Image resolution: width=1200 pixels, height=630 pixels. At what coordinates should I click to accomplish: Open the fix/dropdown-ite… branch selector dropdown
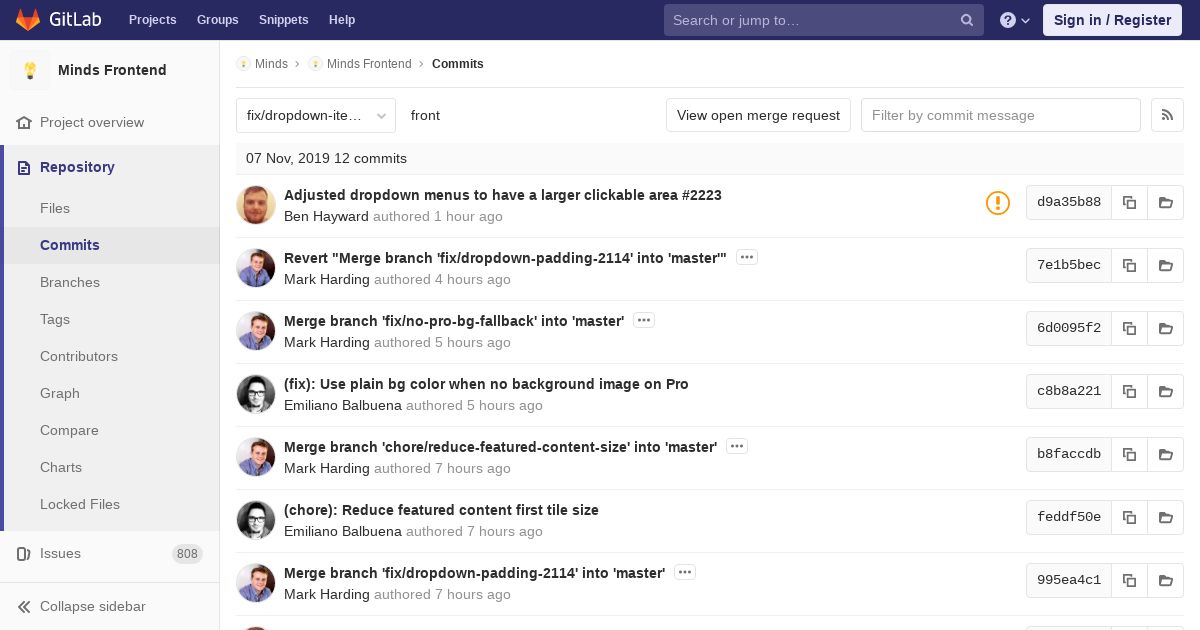pyautogui.click(x=316, y=115)
